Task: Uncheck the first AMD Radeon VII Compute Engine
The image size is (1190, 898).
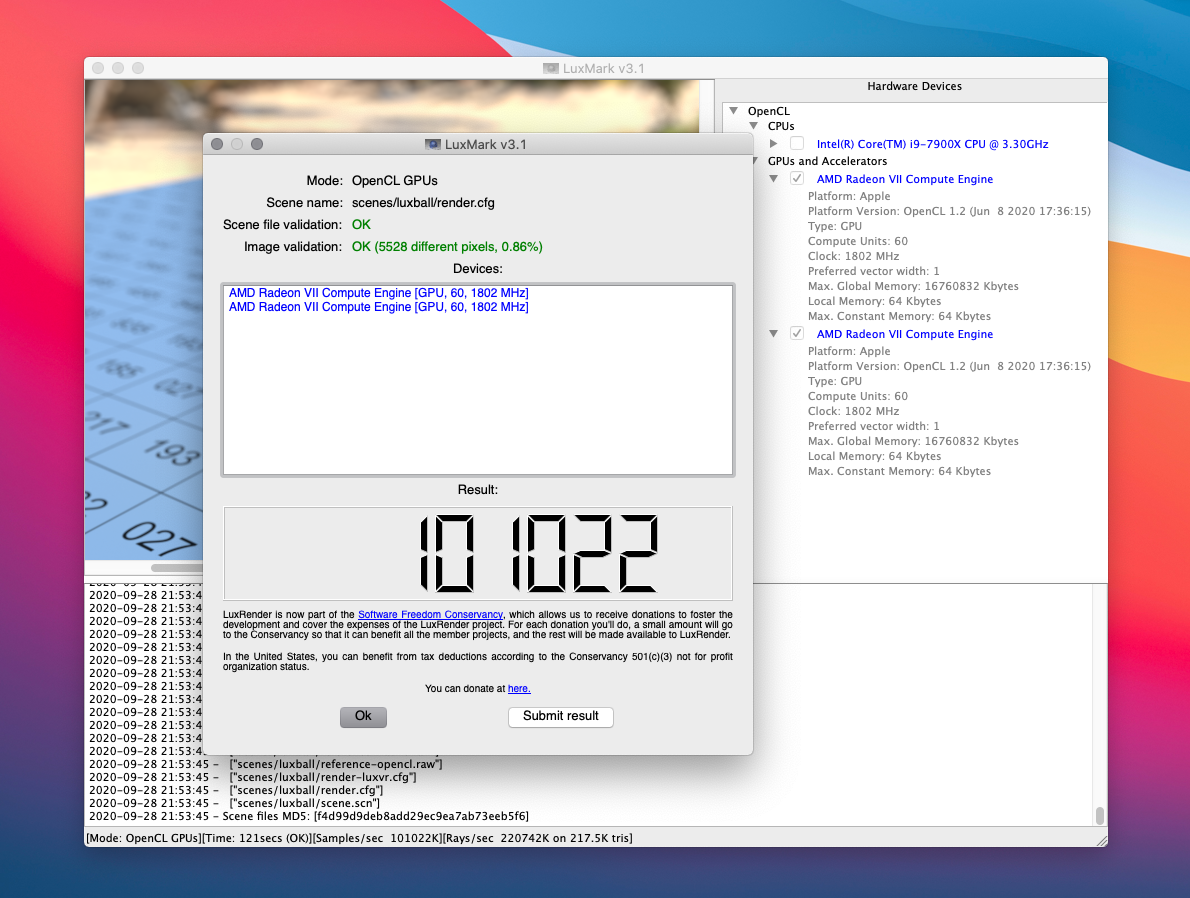Action: click(797, 178)
